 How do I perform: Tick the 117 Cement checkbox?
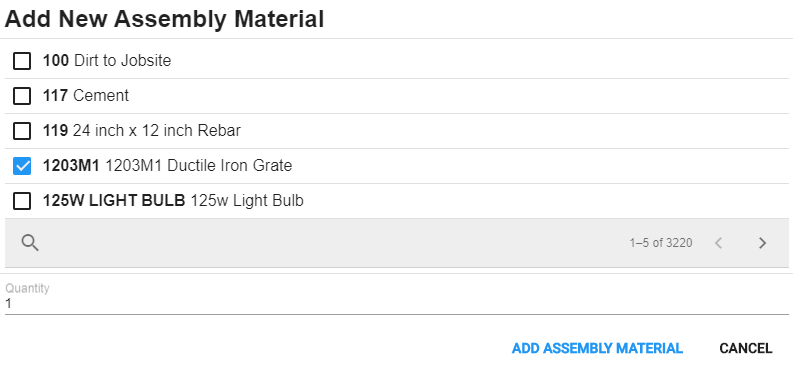(x=22, y=96)
